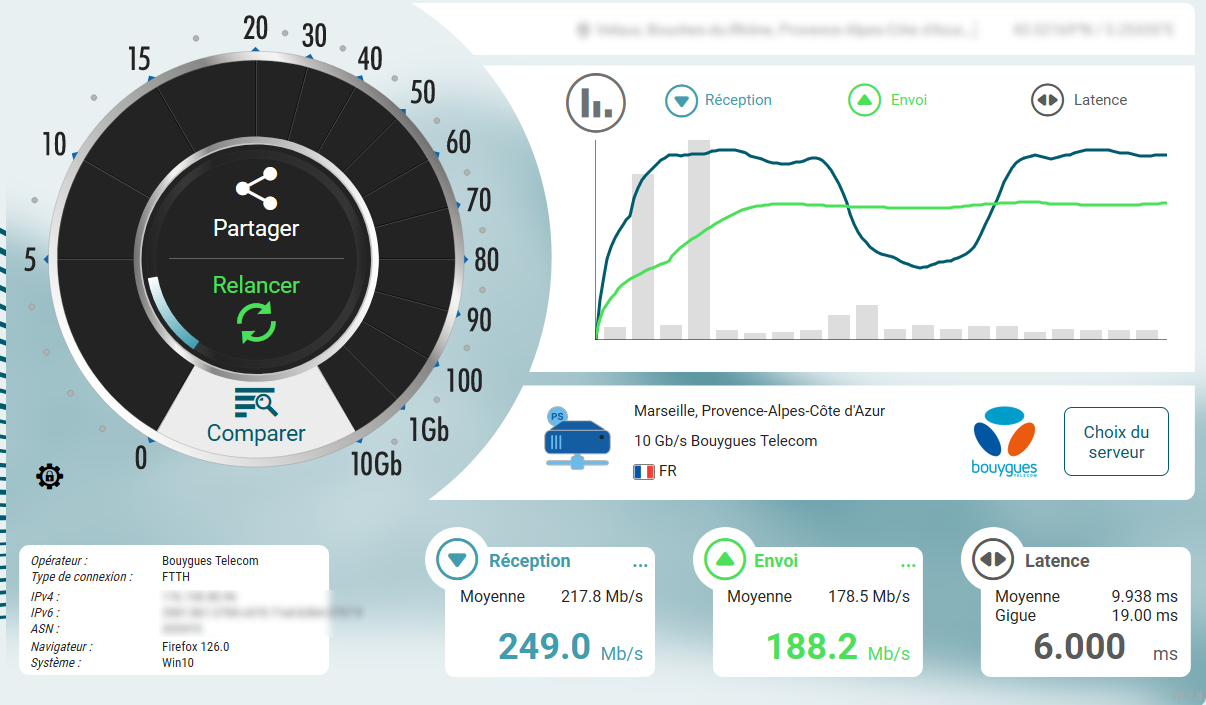Viewport: 1206px width, 705px height.
Task: Click the Comparer search-list icon
Action: pos(255,402)
